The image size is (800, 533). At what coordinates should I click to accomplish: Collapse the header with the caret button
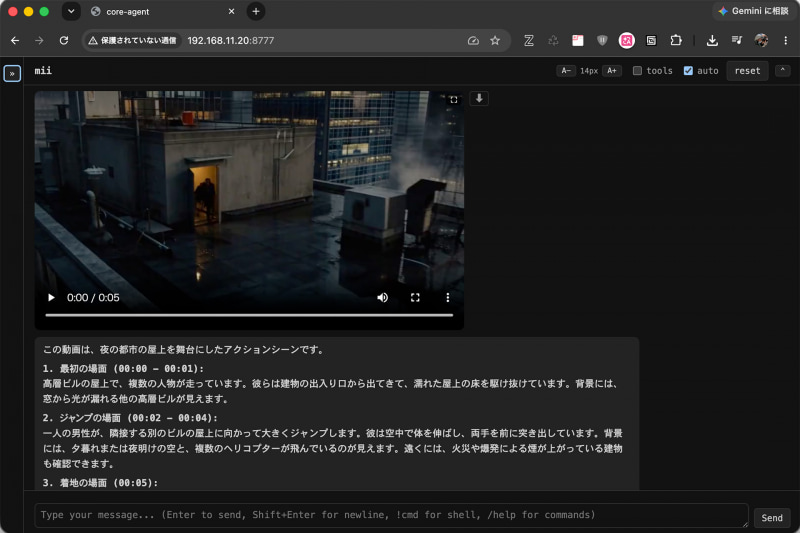pos(782,70)
